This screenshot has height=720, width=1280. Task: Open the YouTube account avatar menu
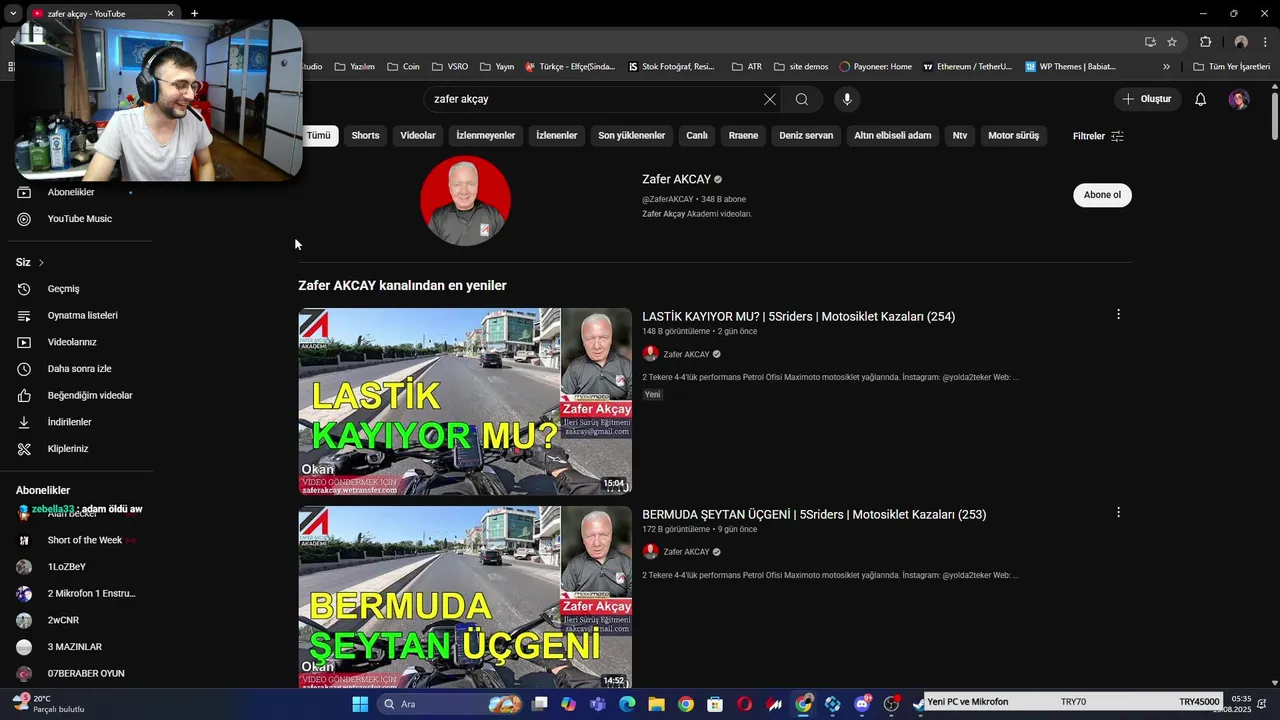(1239, 99)
